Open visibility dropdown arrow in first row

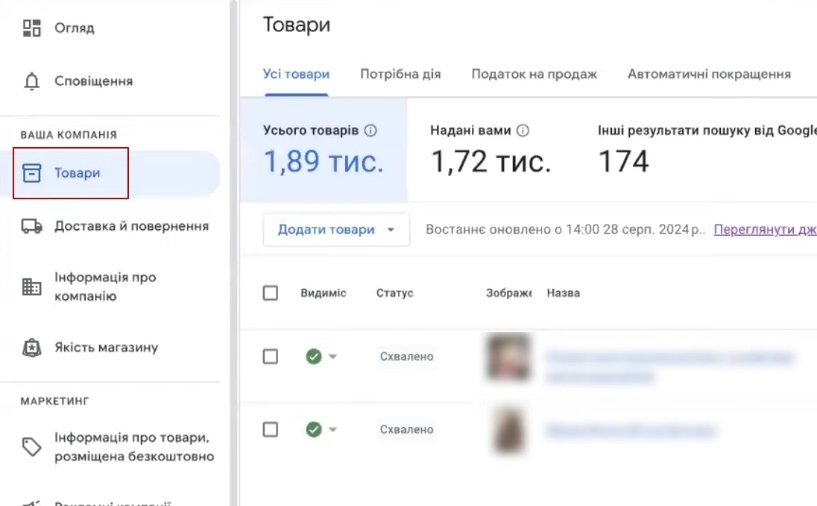coord(333,357)
